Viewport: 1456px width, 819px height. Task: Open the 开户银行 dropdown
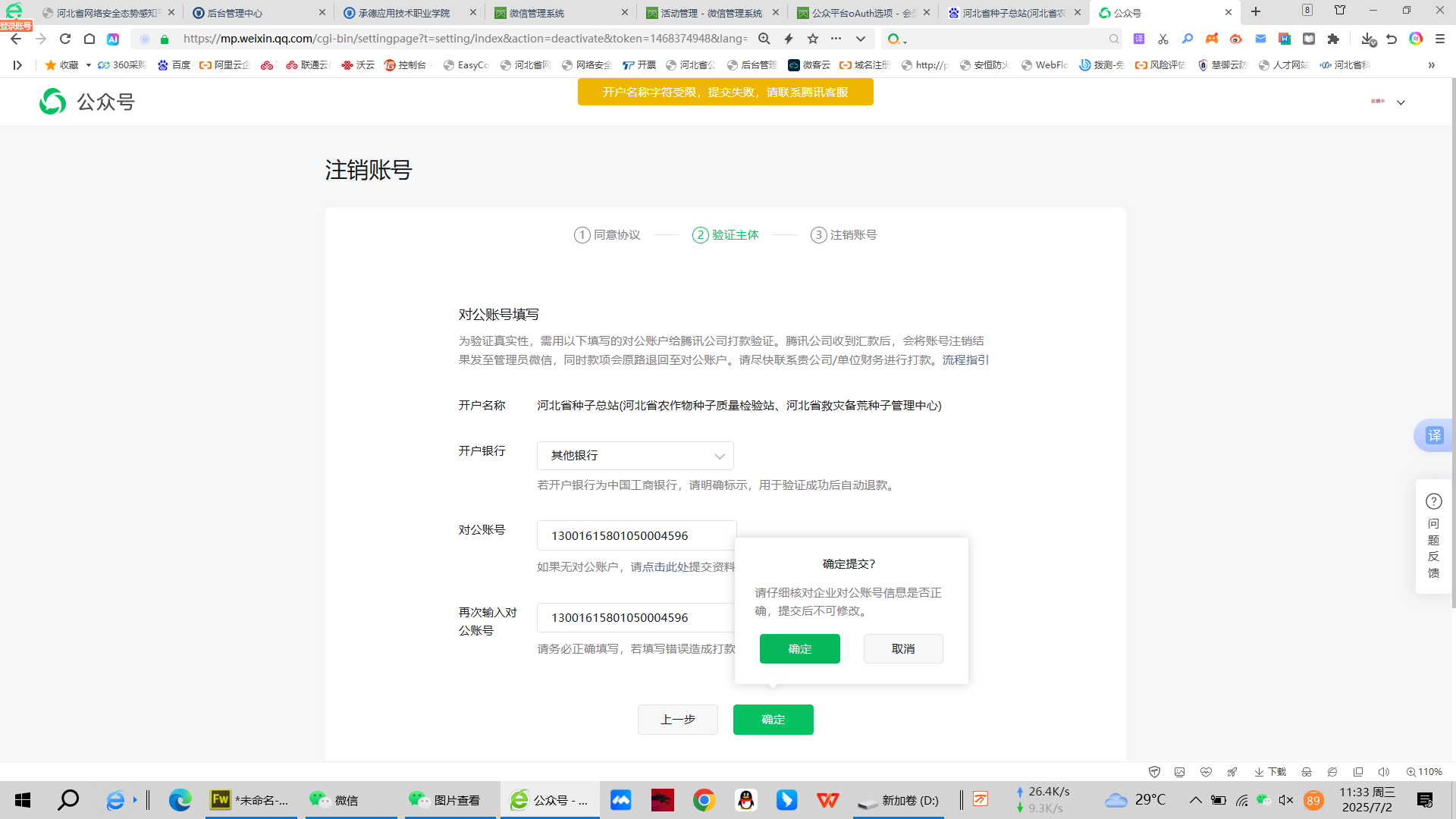pos(635,456)
